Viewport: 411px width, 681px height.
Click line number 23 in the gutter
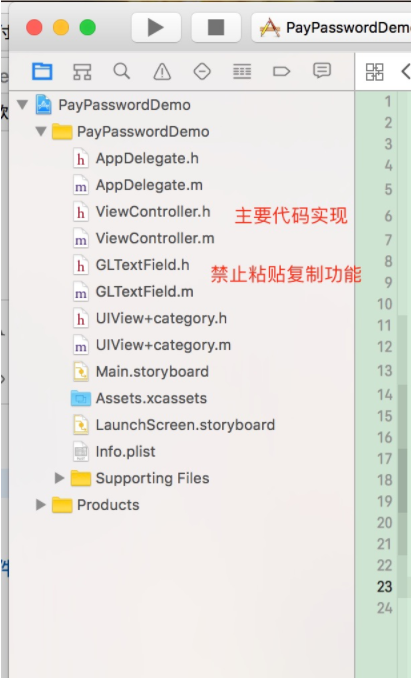coord(384,587)
